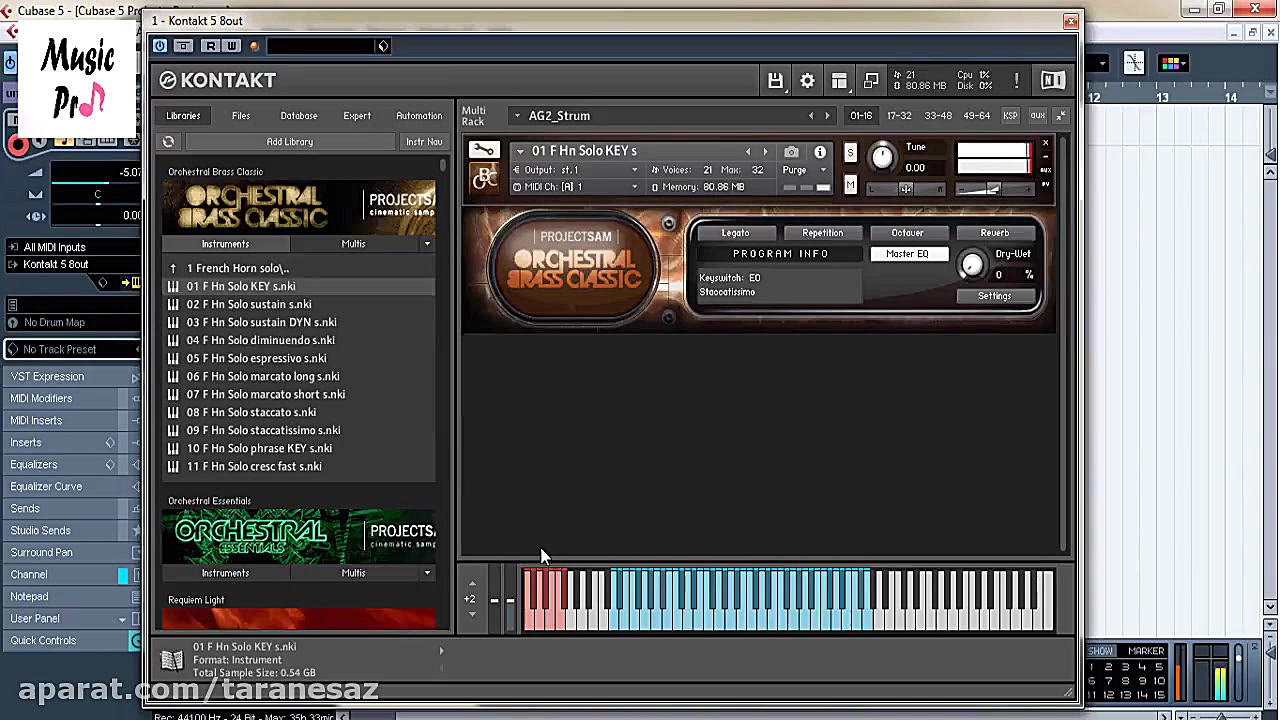Viewport: 1280px width, 720px height.
Task: Expand the Purge dropdown menu
Action: coord(822,170)
